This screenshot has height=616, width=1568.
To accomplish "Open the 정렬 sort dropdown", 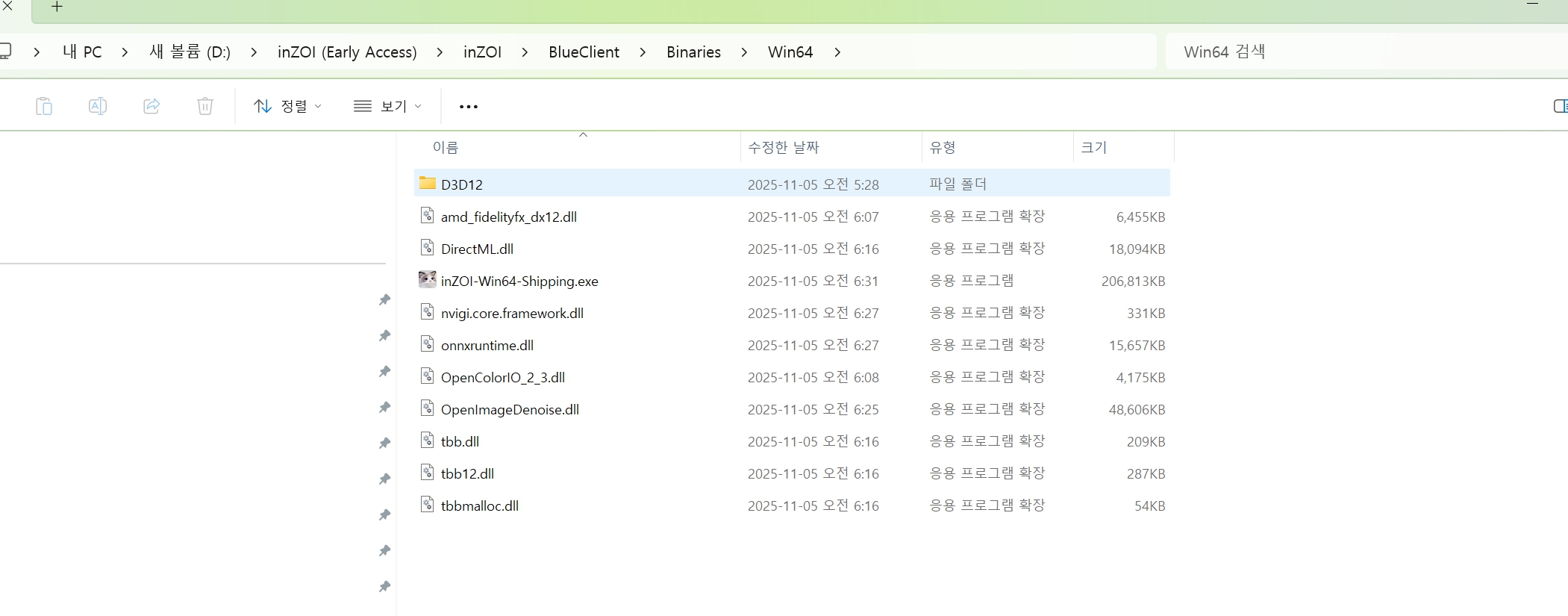I will pos(288,106).
